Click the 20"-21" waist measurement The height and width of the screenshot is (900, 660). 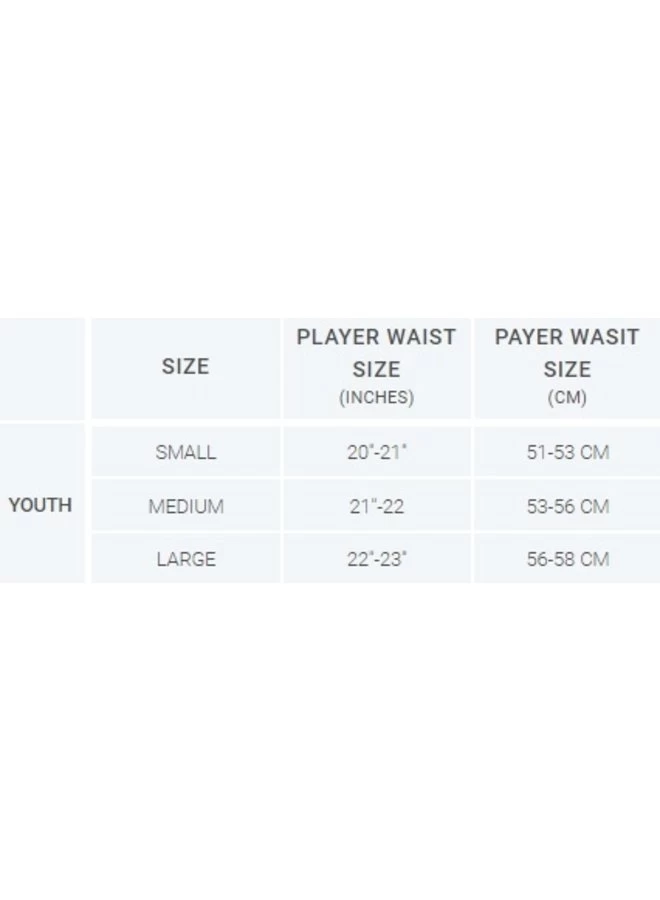pyautogui.click(x=377, y=452)
